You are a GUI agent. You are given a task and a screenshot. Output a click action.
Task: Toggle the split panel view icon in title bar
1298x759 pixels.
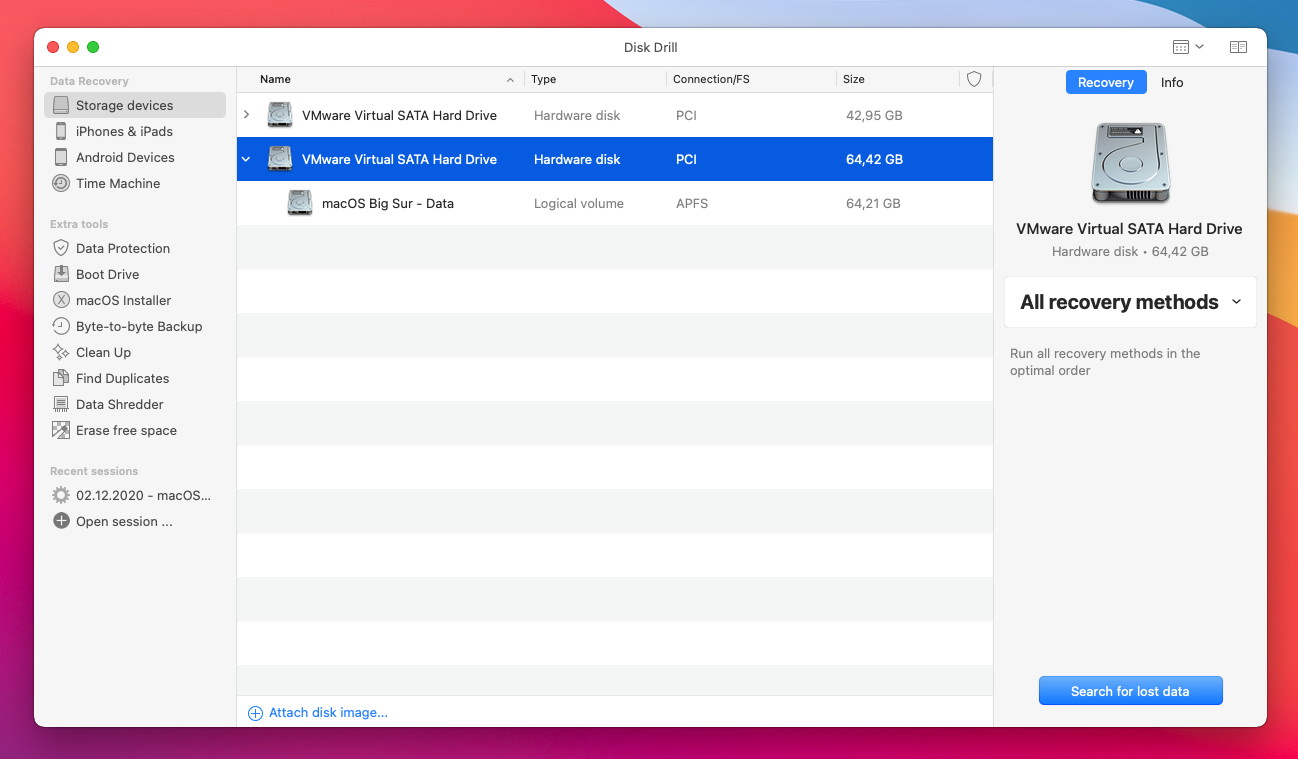(x=1238, y=47)
